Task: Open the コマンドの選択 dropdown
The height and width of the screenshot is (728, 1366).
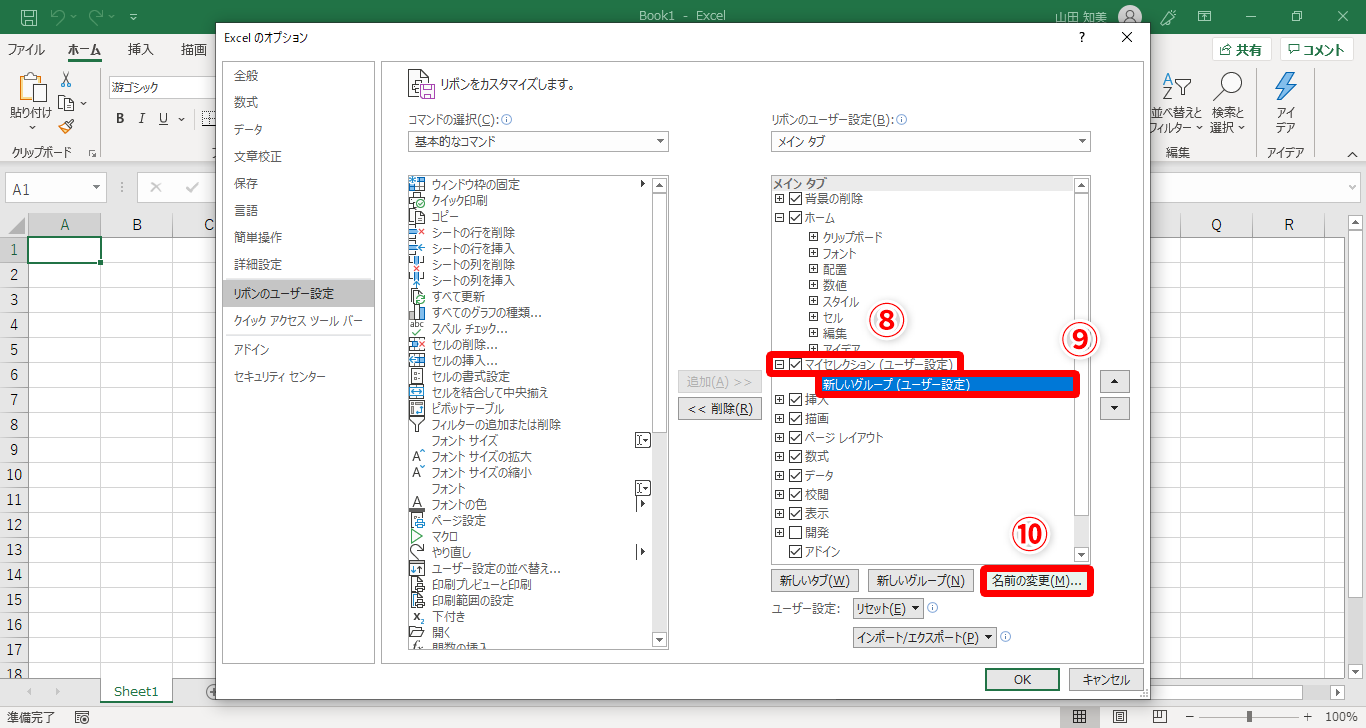Action: (539, 142)
